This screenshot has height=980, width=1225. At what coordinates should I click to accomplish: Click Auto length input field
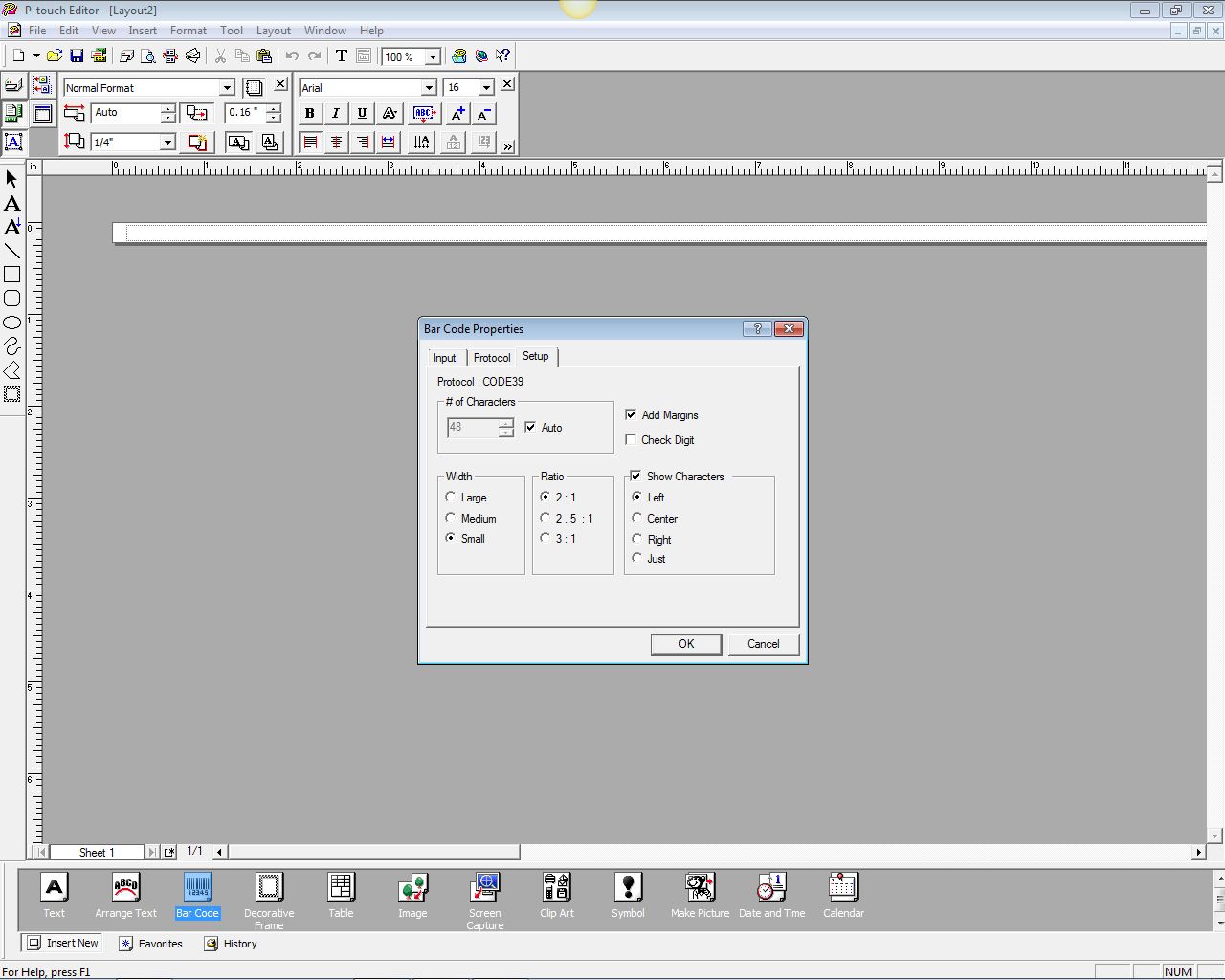pyautogui.click(x=126, y=113)
